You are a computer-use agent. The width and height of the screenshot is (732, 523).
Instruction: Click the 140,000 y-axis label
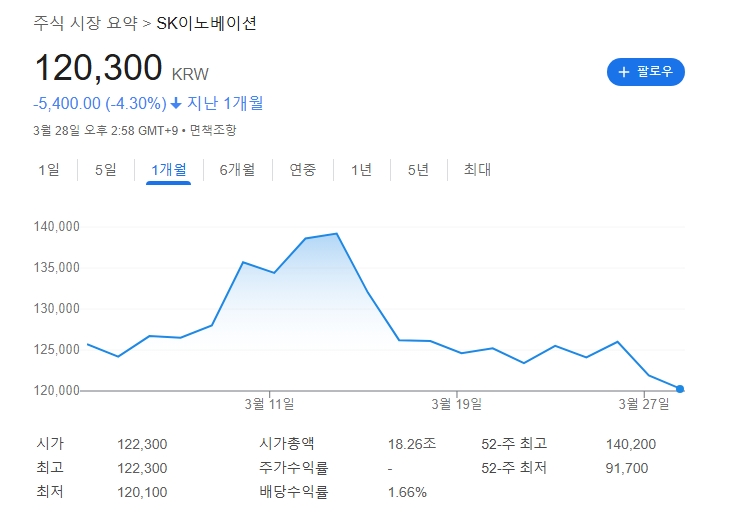click(x=56, y=226)
